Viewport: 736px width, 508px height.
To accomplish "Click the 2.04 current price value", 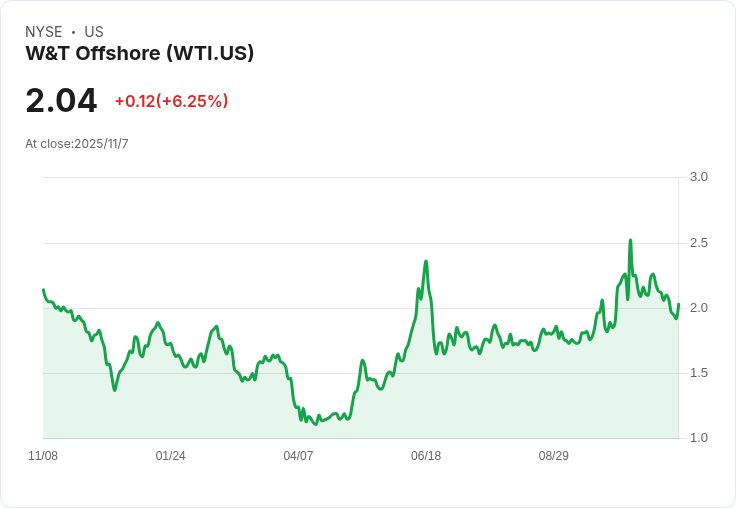I will tap(61, 101).
